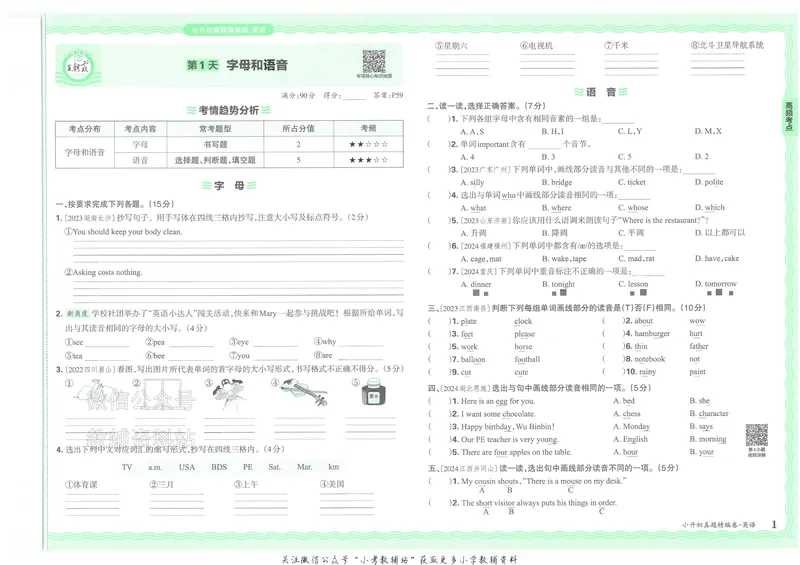
Task: Click the answer bracket before '1. plate'
Action: tap(440, 321)
